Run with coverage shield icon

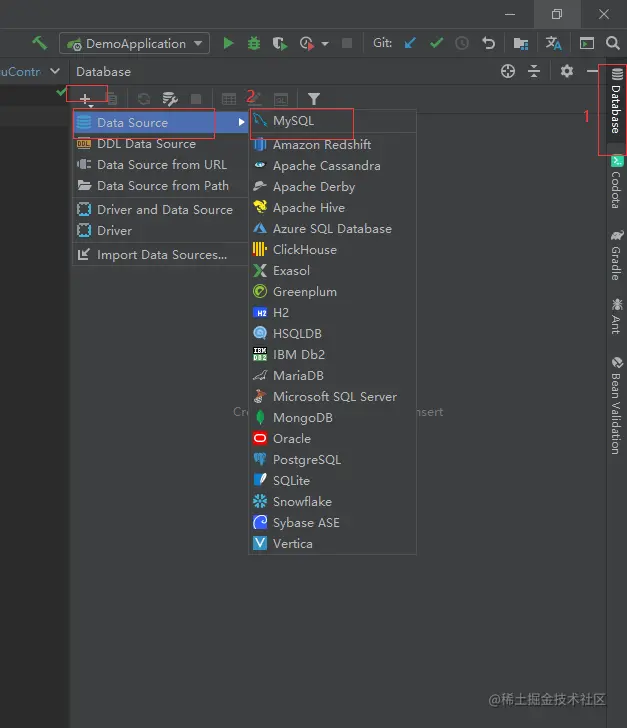(x=280, y=43)
